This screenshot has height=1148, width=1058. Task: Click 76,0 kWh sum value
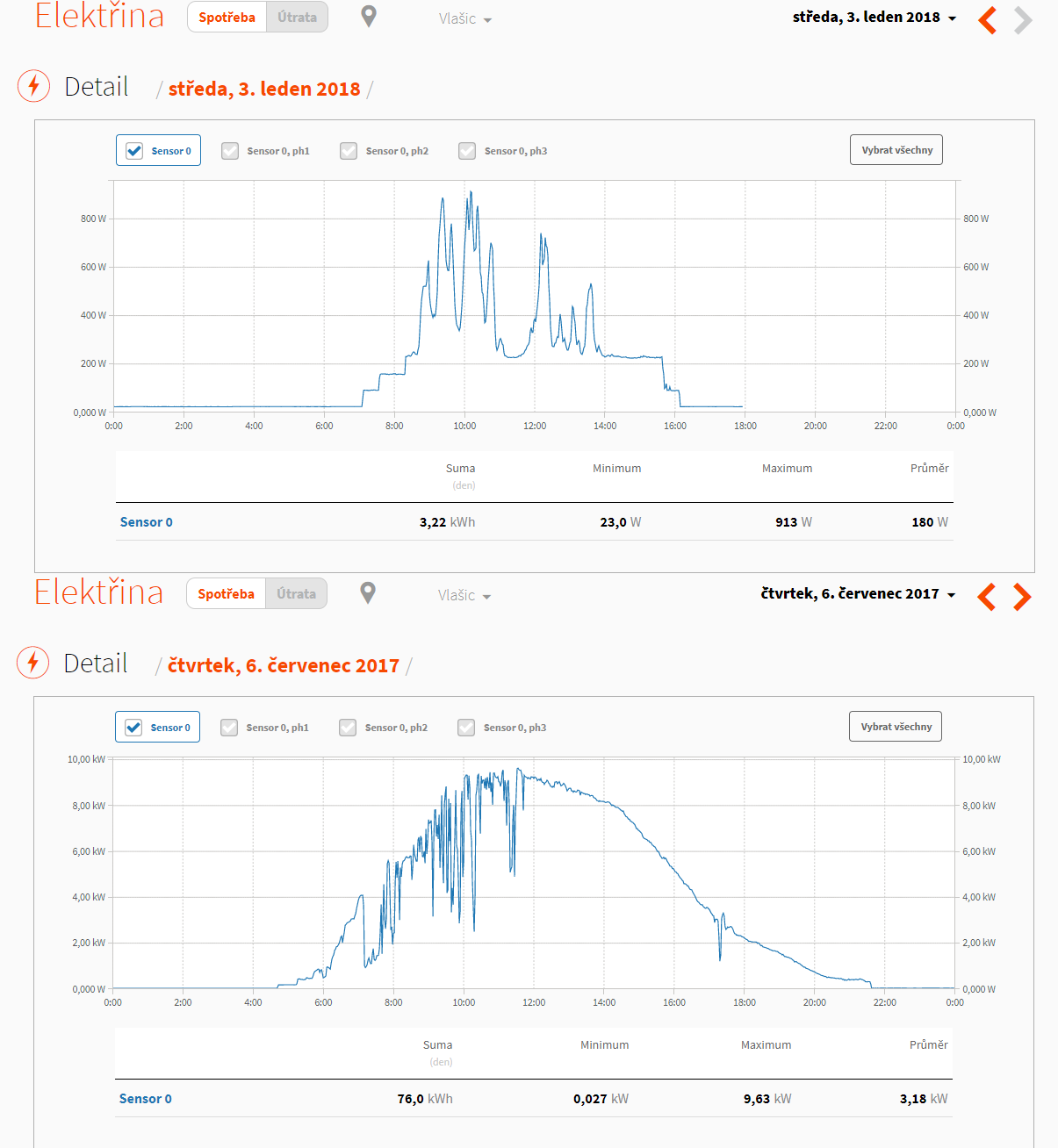[x=425, y=1099]
